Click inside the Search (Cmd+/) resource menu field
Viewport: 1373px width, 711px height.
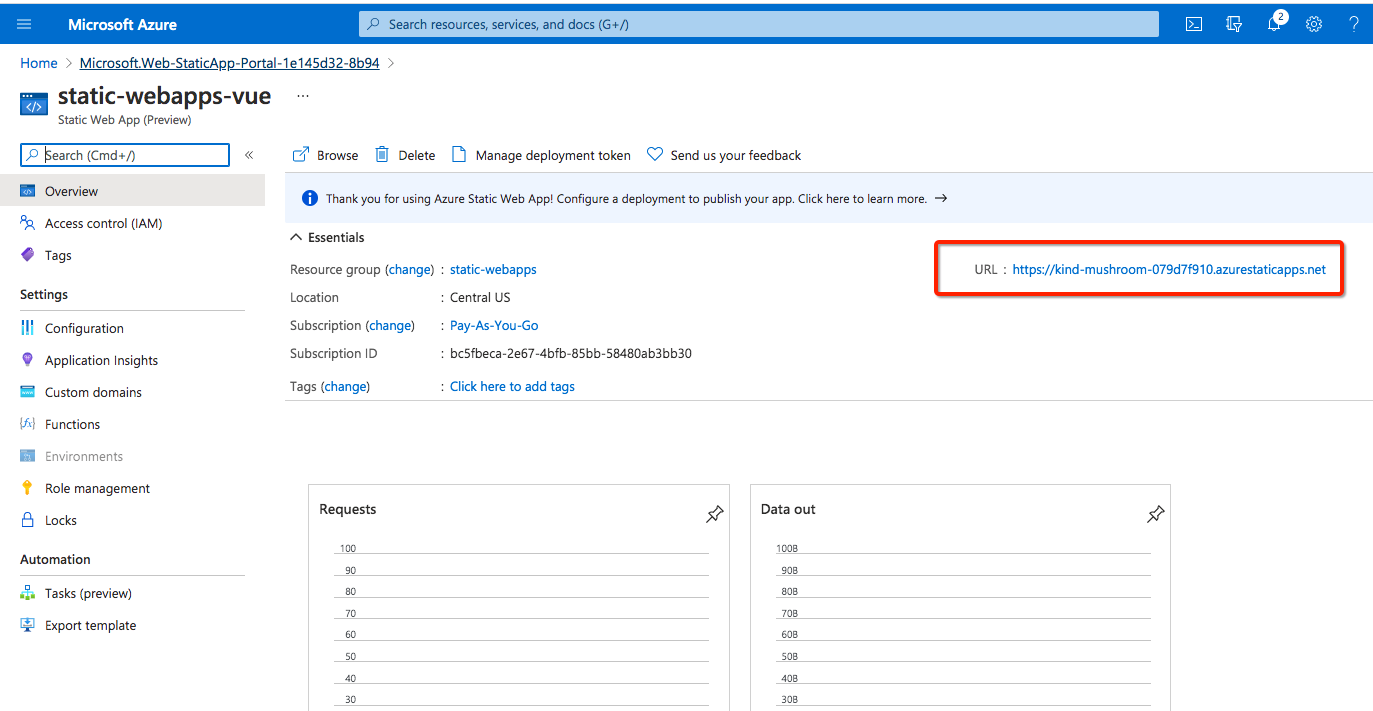[x=123, y=155]
